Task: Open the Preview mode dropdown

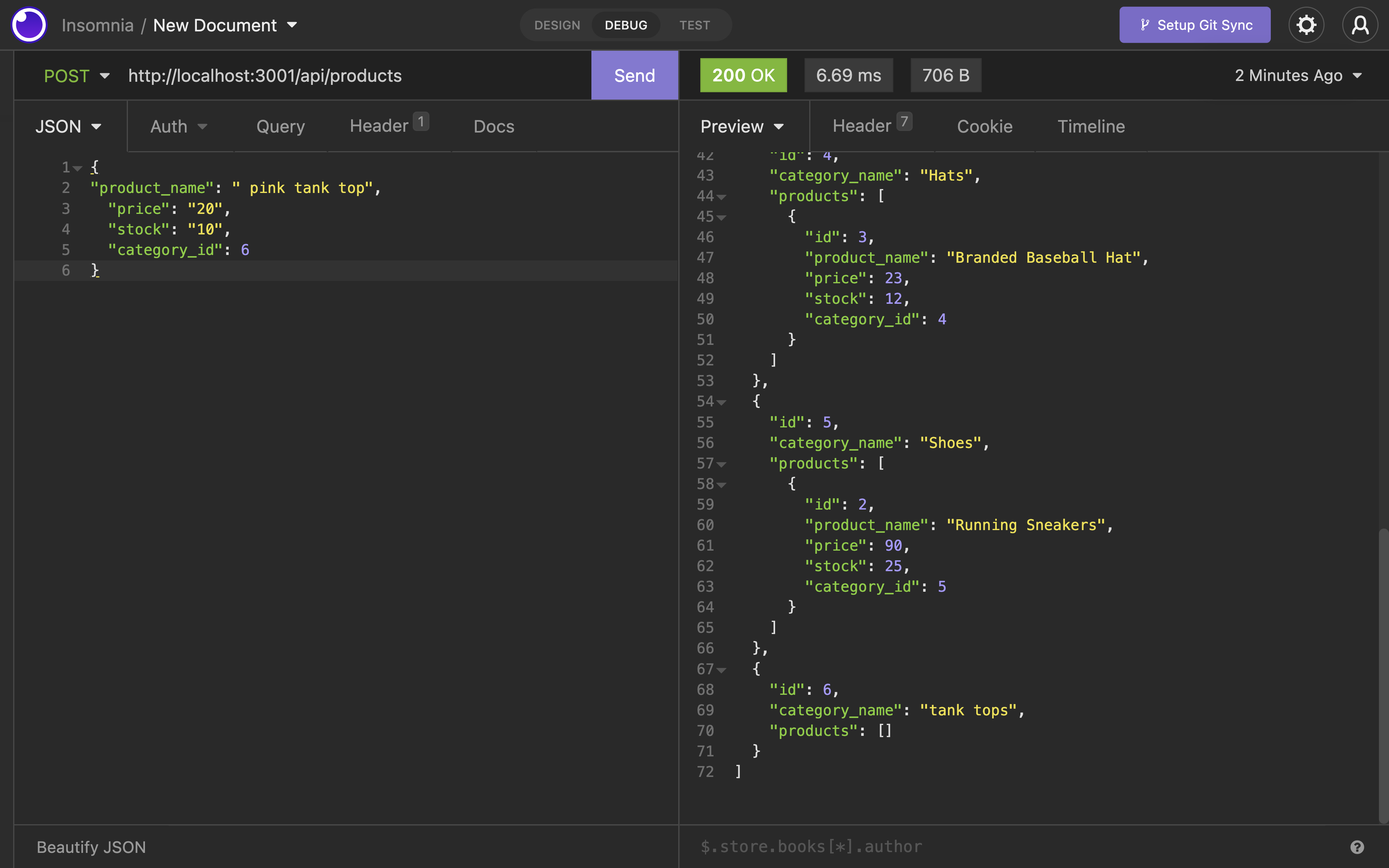Action: 742,126
